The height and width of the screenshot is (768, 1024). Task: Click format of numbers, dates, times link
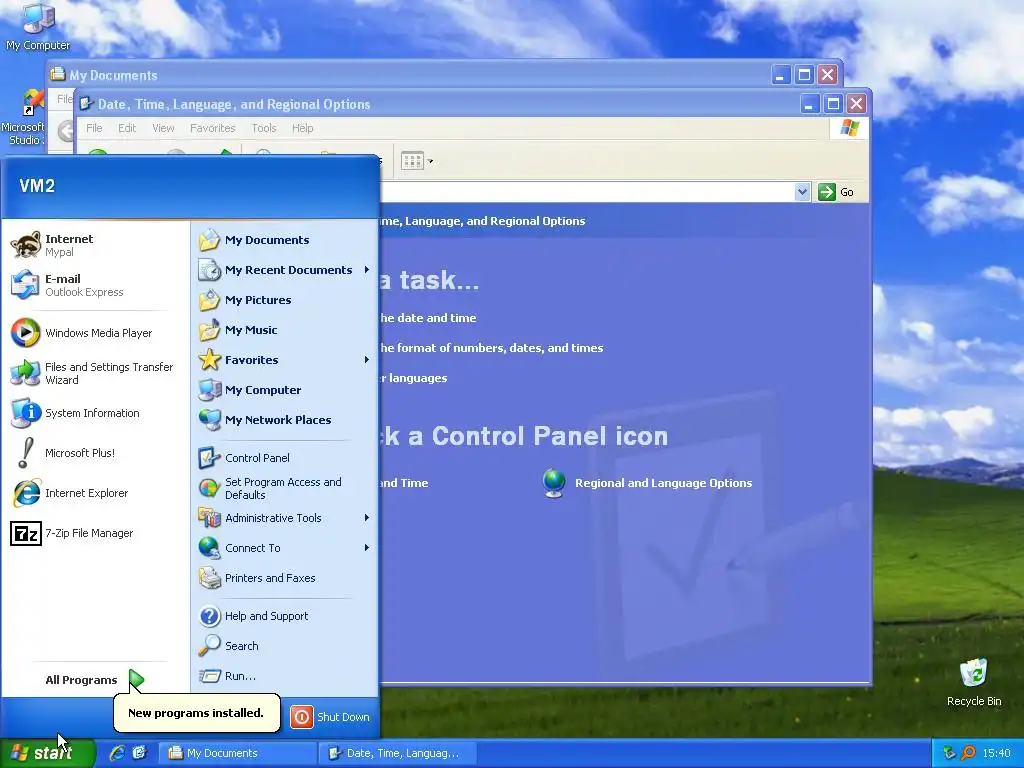[x=491, y=348]
